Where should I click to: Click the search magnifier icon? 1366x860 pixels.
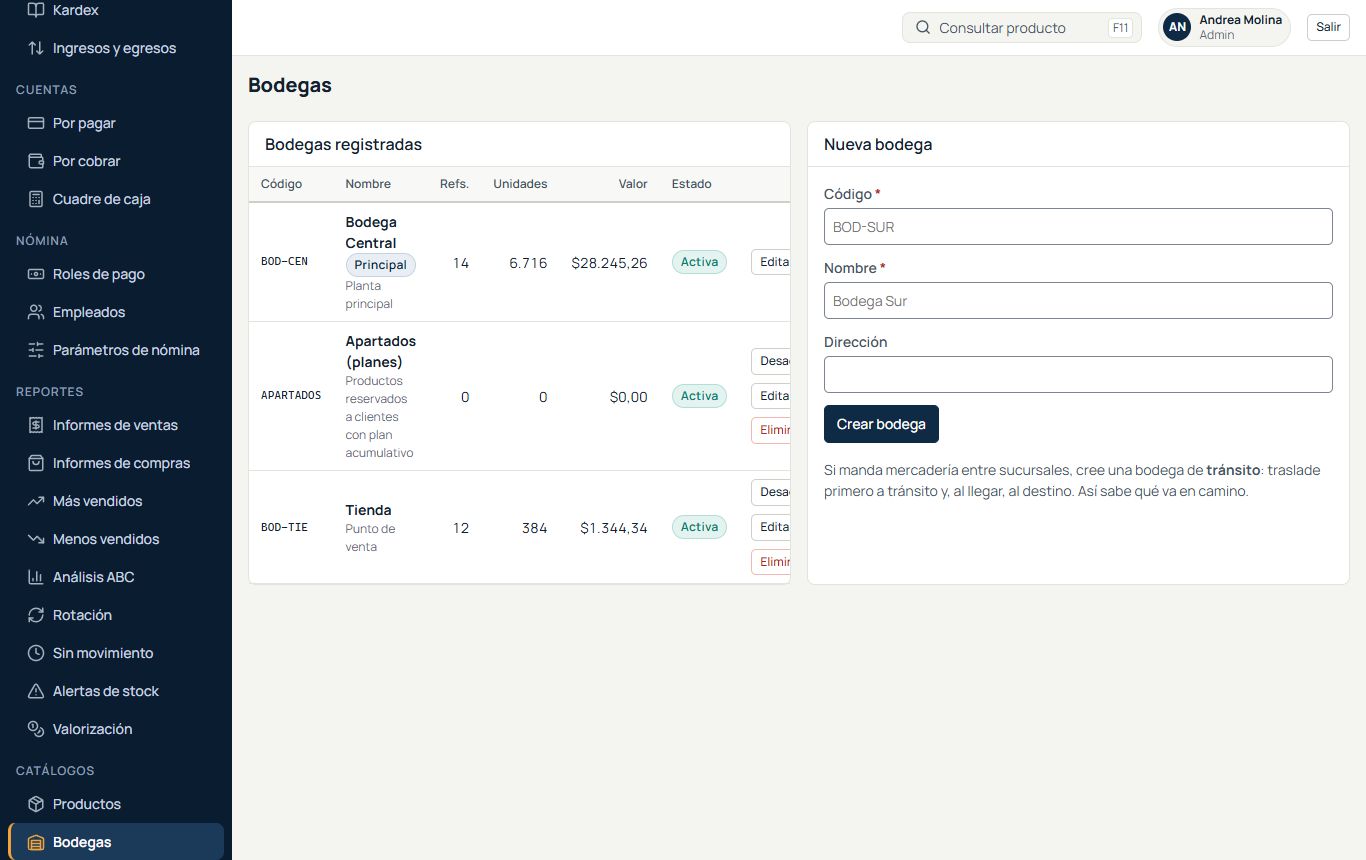(x=923, y=28)
